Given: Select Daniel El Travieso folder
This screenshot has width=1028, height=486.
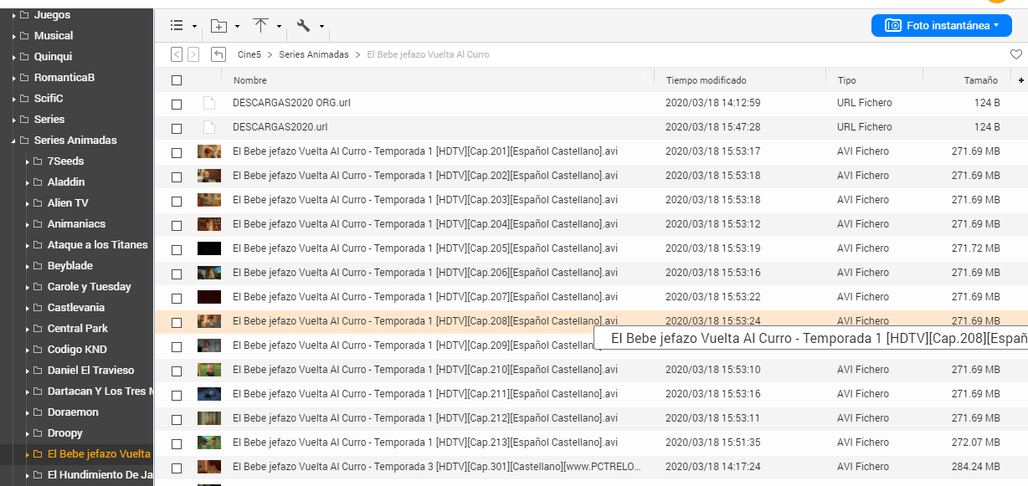Looking at the screenshot, I should click(90, 370).
